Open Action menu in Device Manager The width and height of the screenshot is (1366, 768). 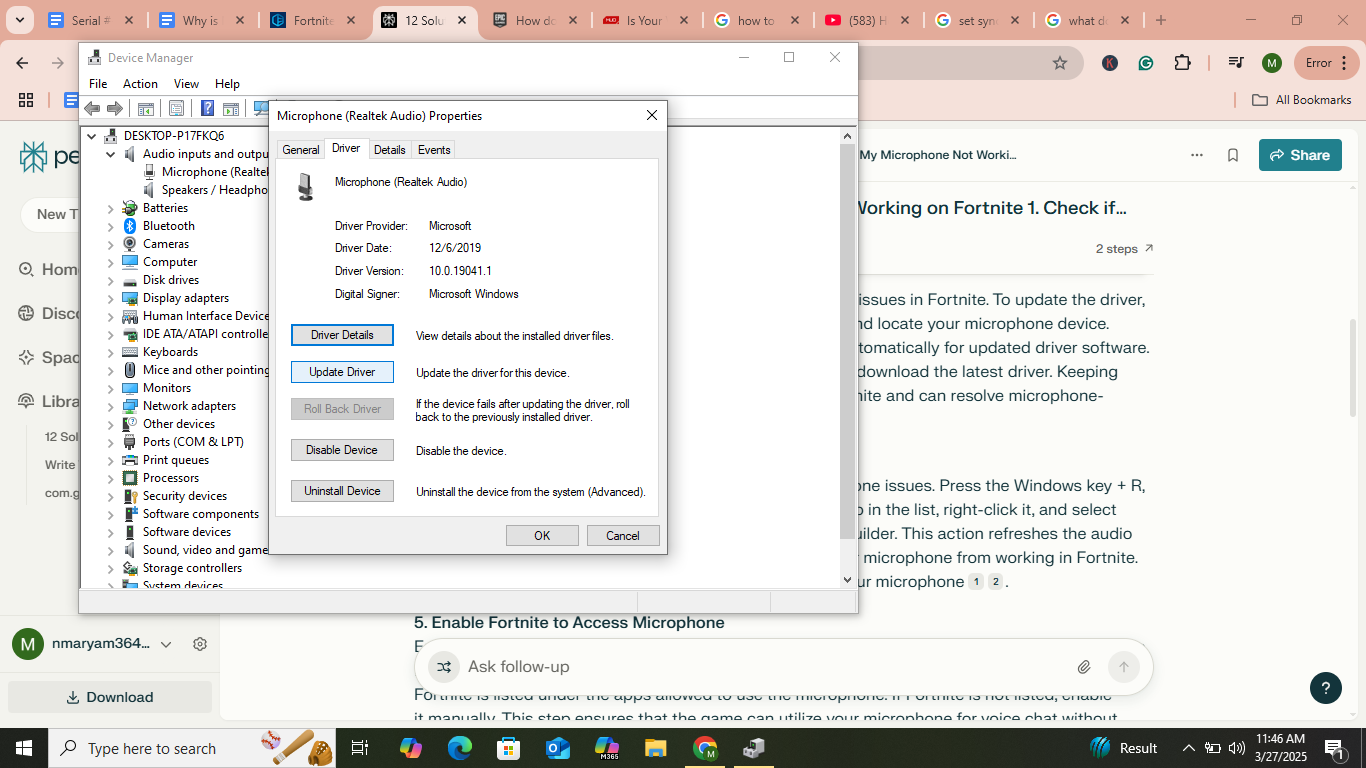140,84
